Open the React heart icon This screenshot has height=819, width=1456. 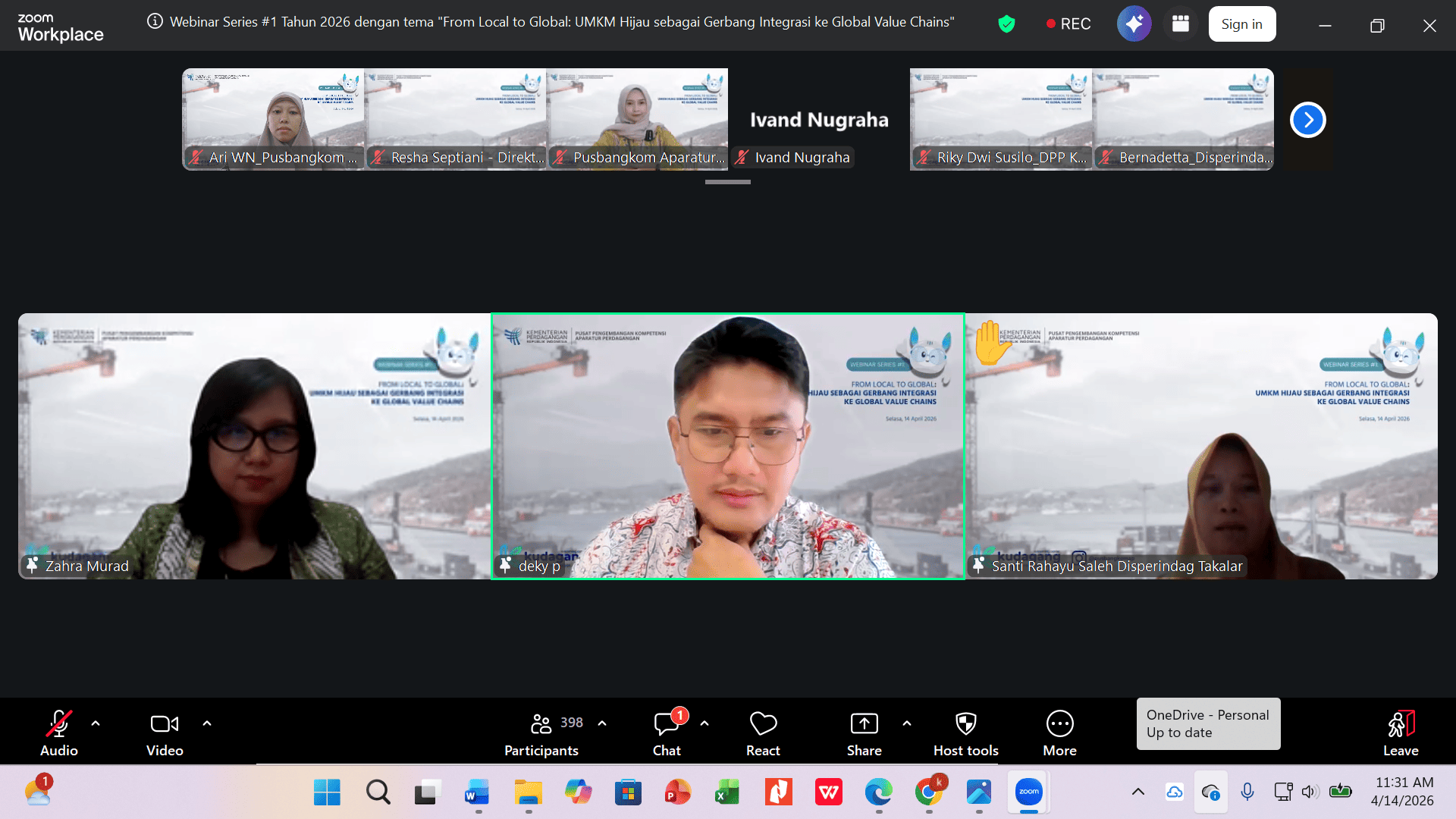(x=763, y=733)
